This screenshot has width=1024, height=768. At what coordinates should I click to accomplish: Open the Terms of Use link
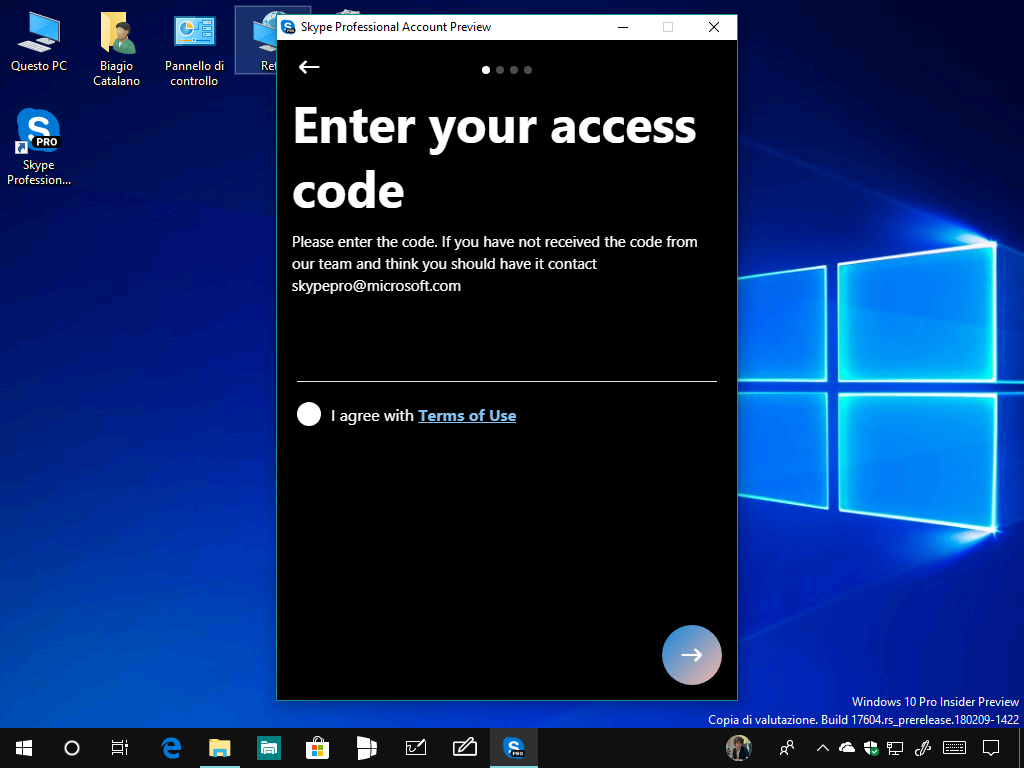pyautogui.click(x=467, y=415)
